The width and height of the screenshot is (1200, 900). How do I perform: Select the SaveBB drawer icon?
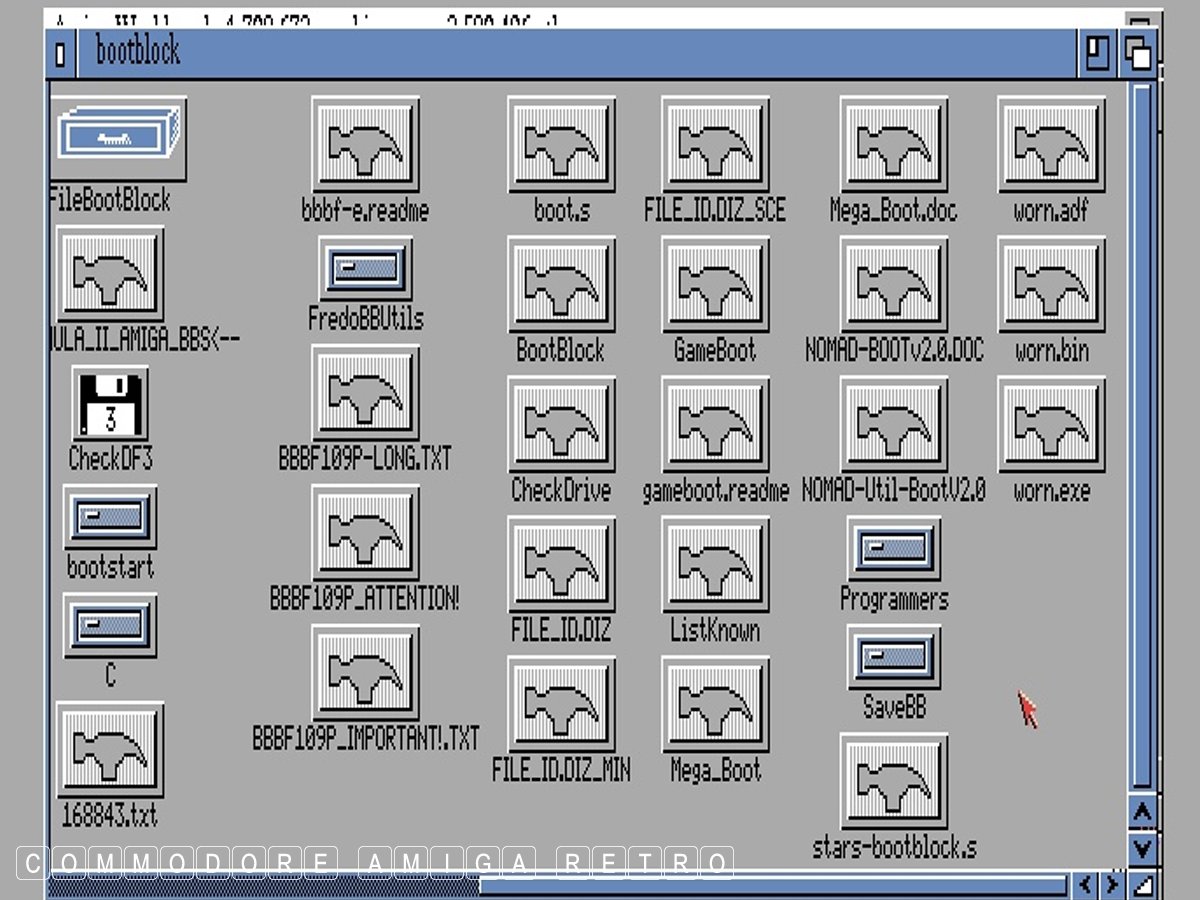pos(893,656)
